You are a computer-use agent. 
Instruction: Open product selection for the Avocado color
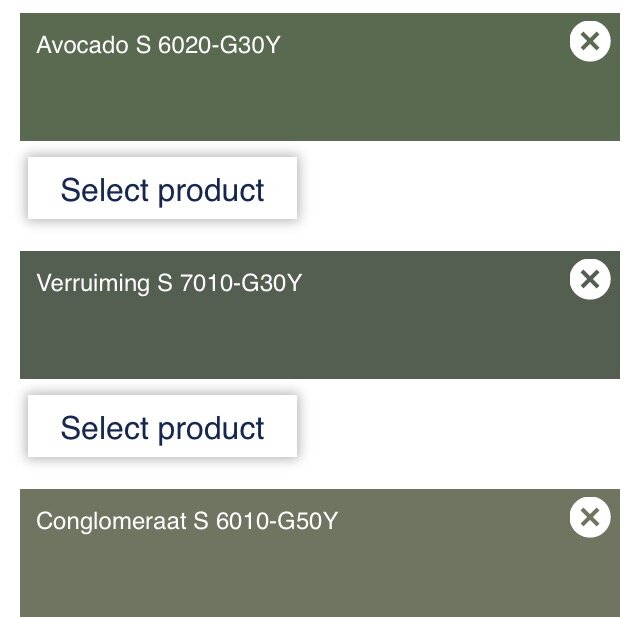pyautogui.click(x=162, y=188)
